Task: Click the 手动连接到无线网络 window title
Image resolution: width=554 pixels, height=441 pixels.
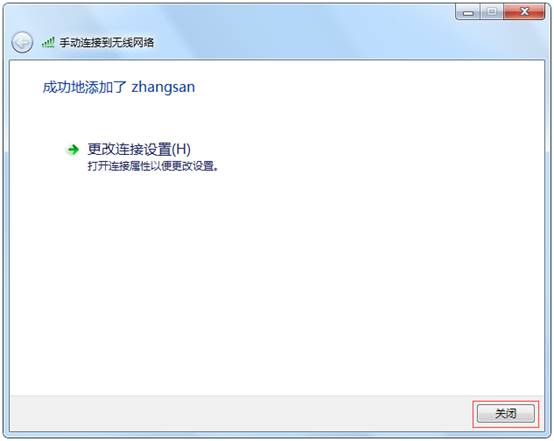Action: coord(107,43)
